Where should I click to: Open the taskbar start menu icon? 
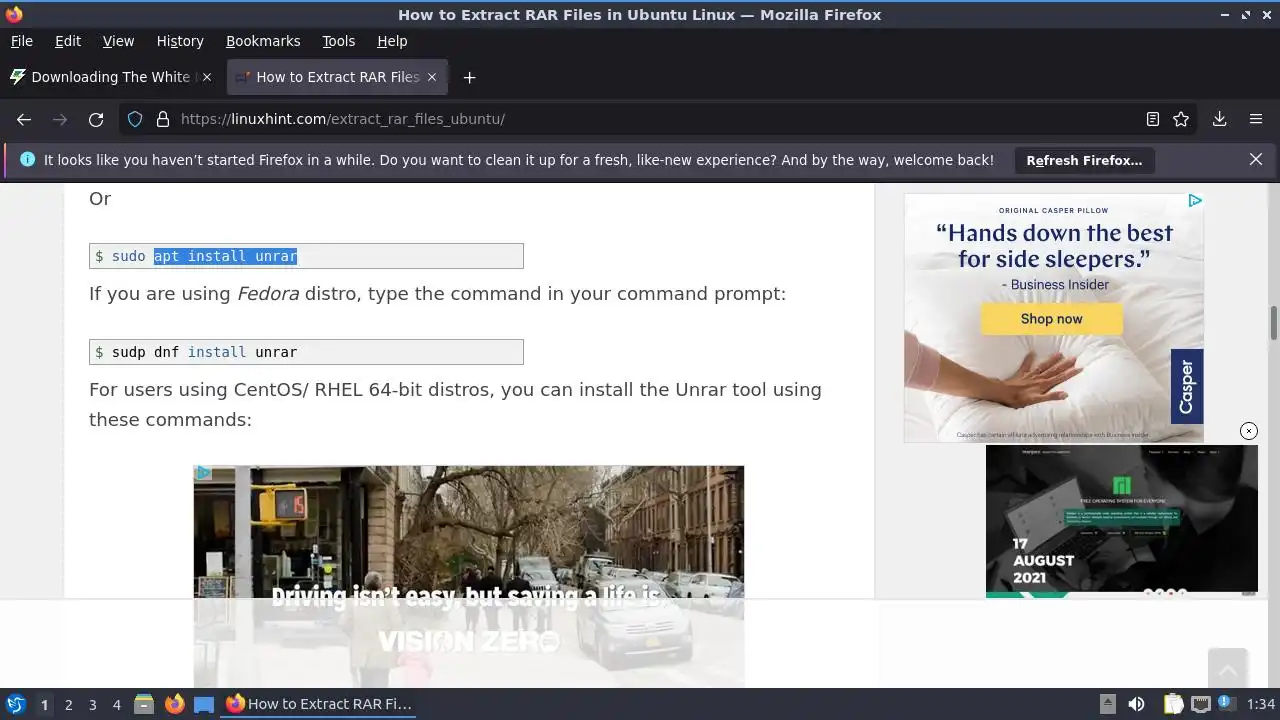tap(15, 704)
